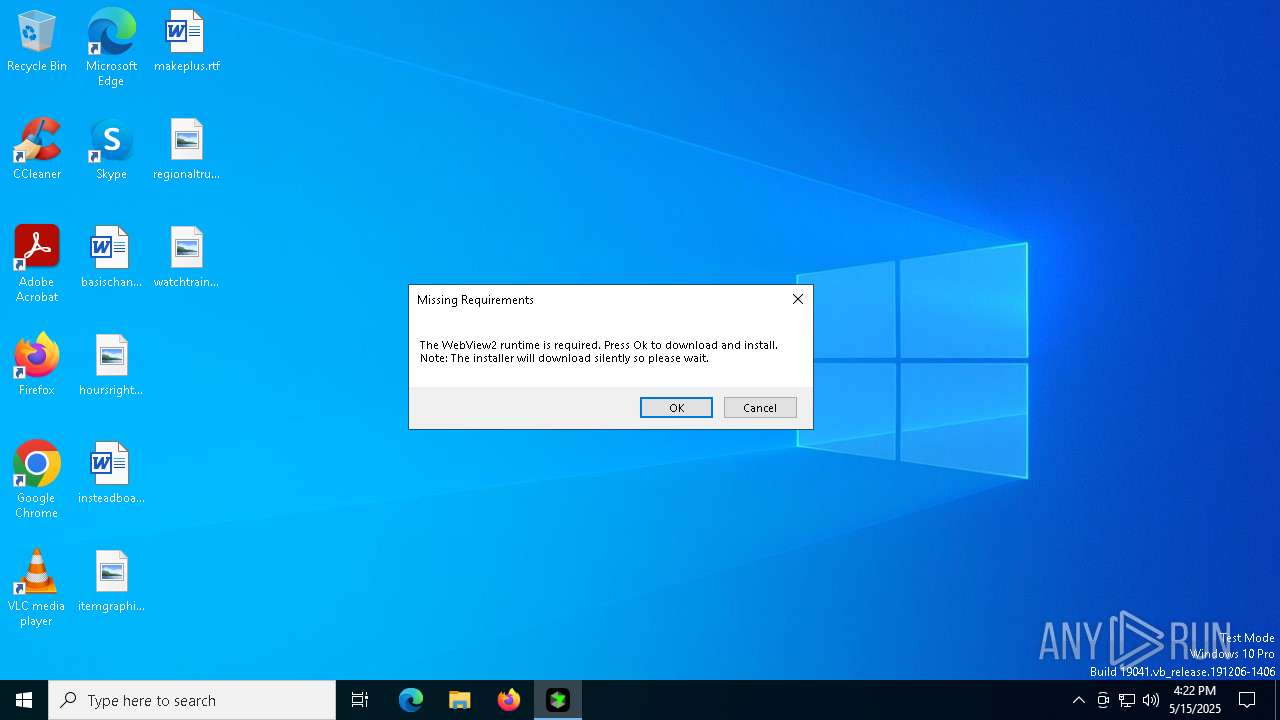
Task: Launch Firefox from the taskbar
Action: click(x=509, y=700)
